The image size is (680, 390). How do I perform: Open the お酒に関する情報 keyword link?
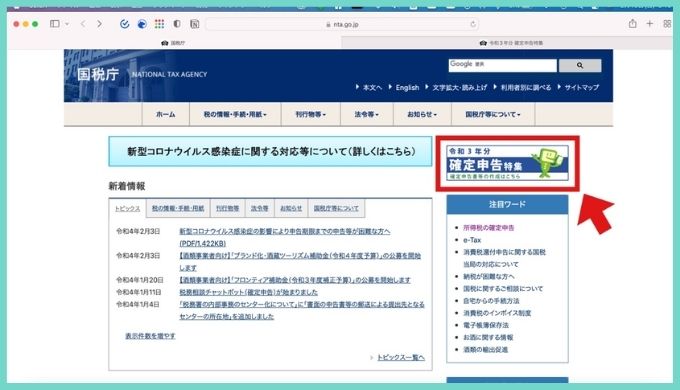(x=488, y=337)
